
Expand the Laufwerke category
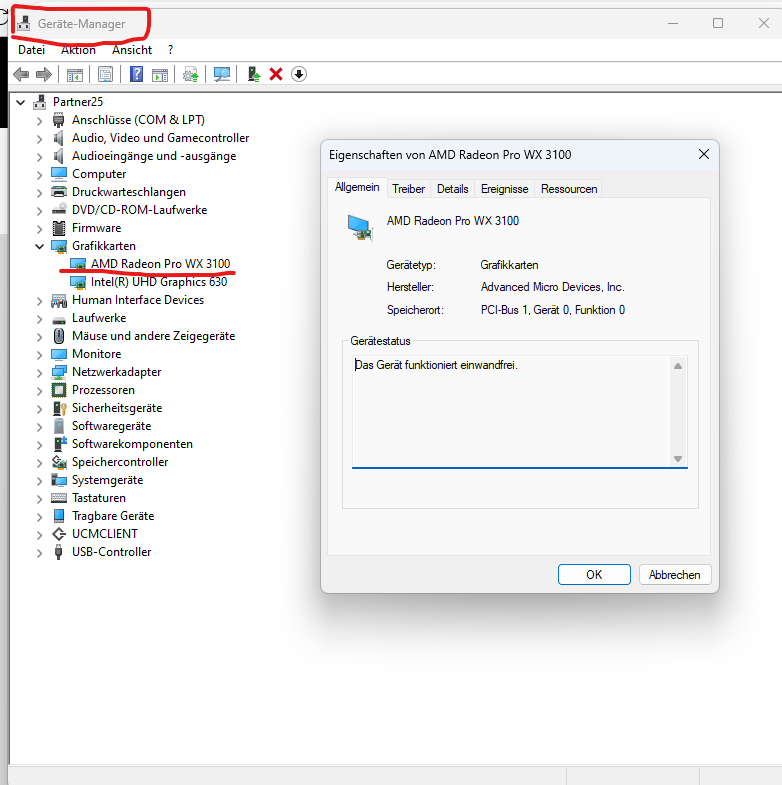pos(40,318)
